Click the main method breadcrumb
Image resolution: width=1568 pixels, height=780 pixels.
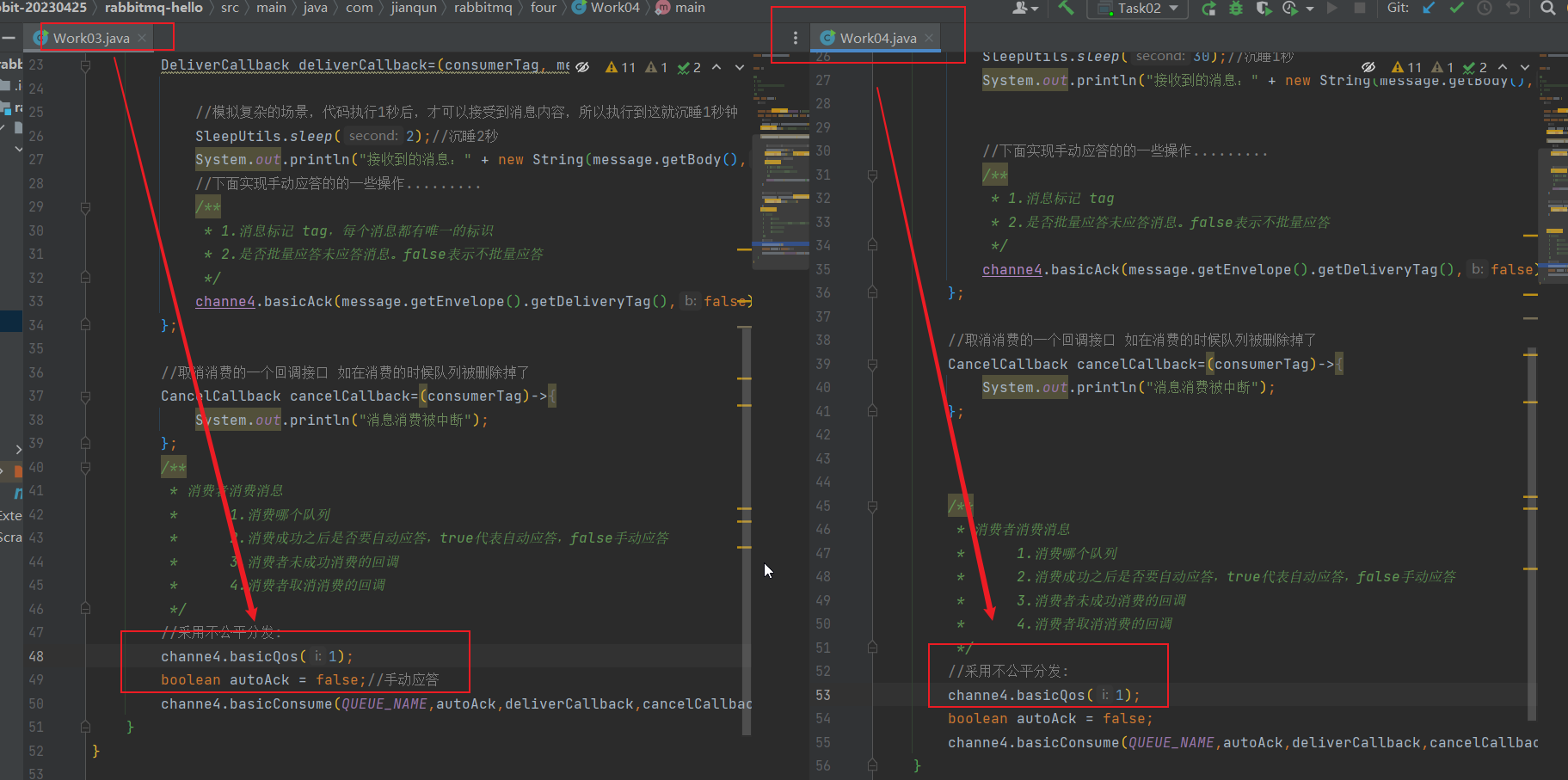pyautogui.click(x=680, y=8)
